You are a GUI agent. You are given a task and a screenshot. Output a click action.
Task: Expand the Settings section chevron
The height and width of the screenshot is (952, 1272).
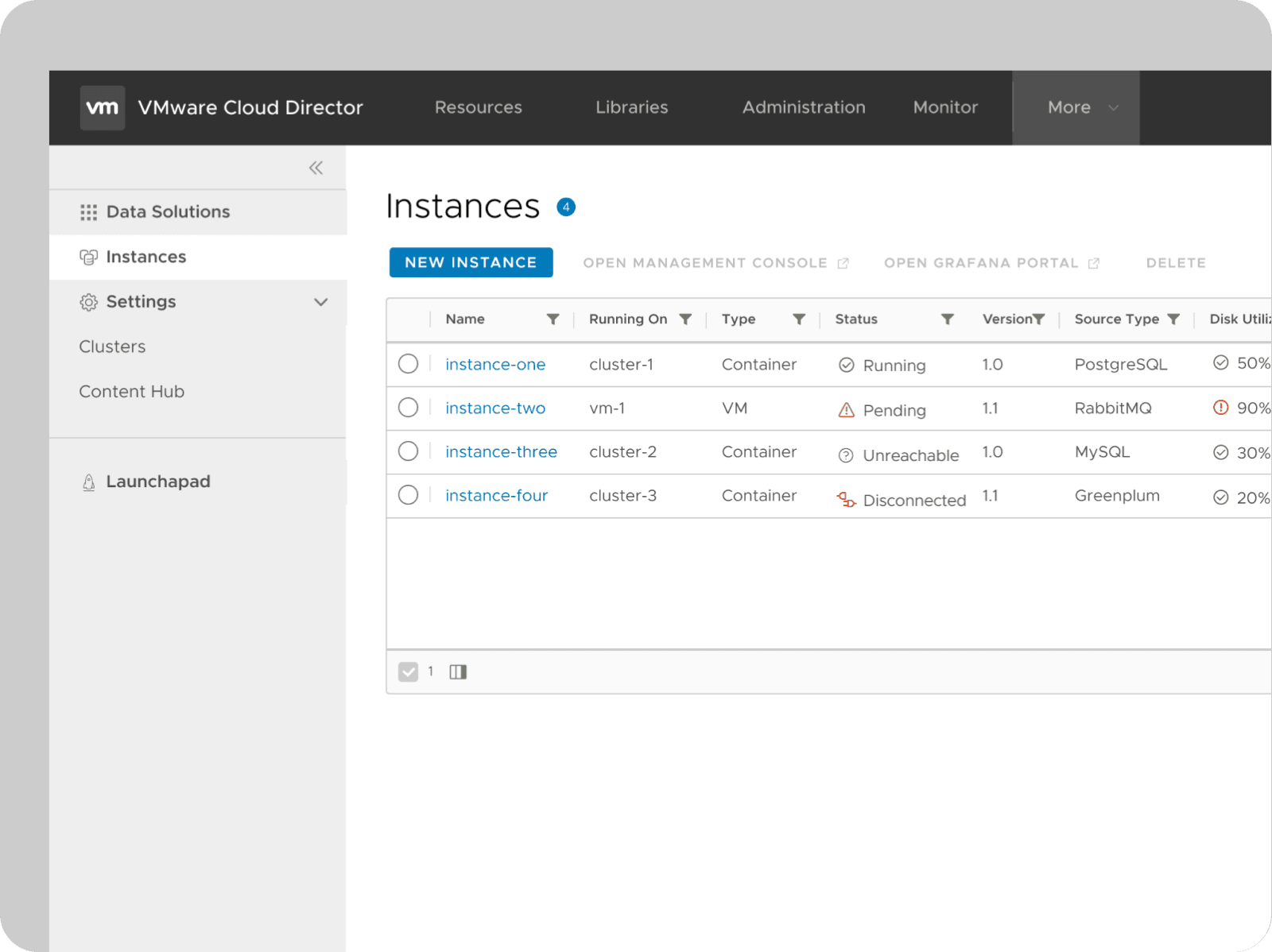[x=321, y=302]
